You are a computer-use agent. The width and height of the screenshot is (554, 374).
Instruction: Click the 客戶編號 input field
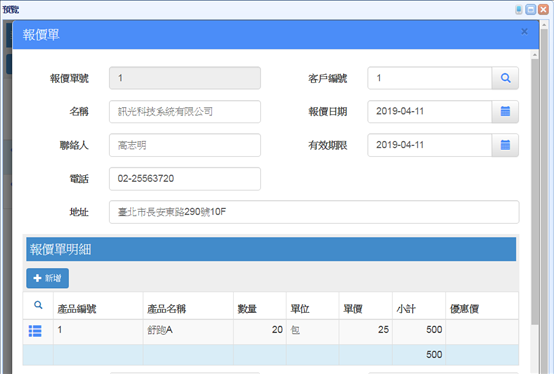[430, 78]
